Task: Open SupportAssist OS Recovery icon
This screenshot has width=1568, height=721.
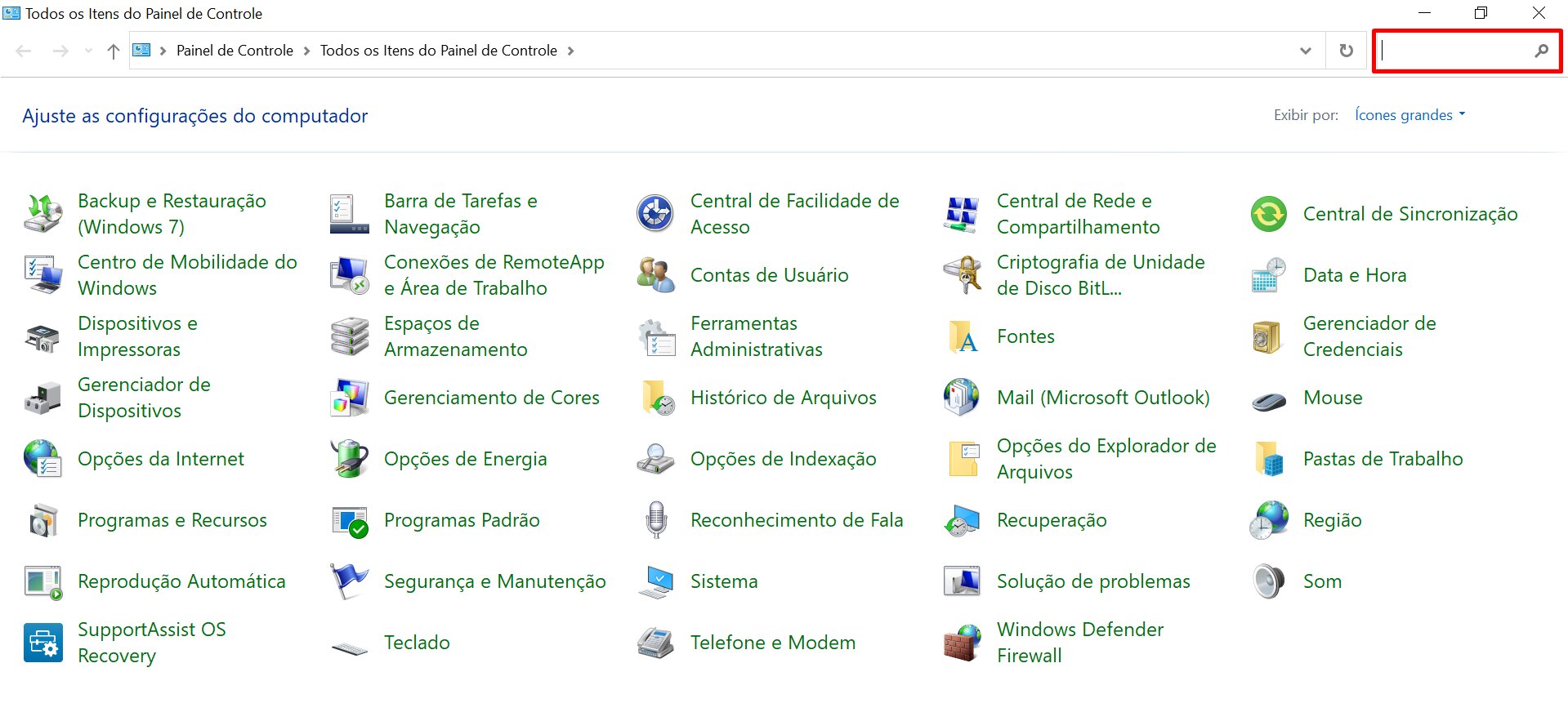Action: 43,643
